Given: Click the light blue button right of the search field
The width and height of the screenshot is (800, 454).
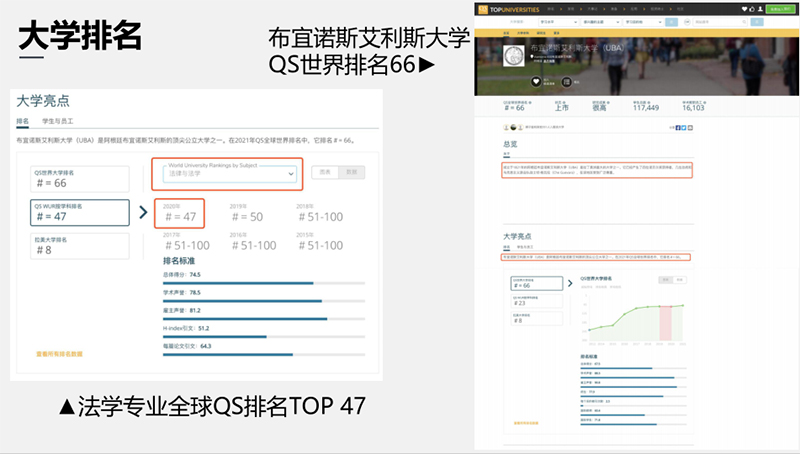Looking at the screenshot, I should (x=757, y=22).
